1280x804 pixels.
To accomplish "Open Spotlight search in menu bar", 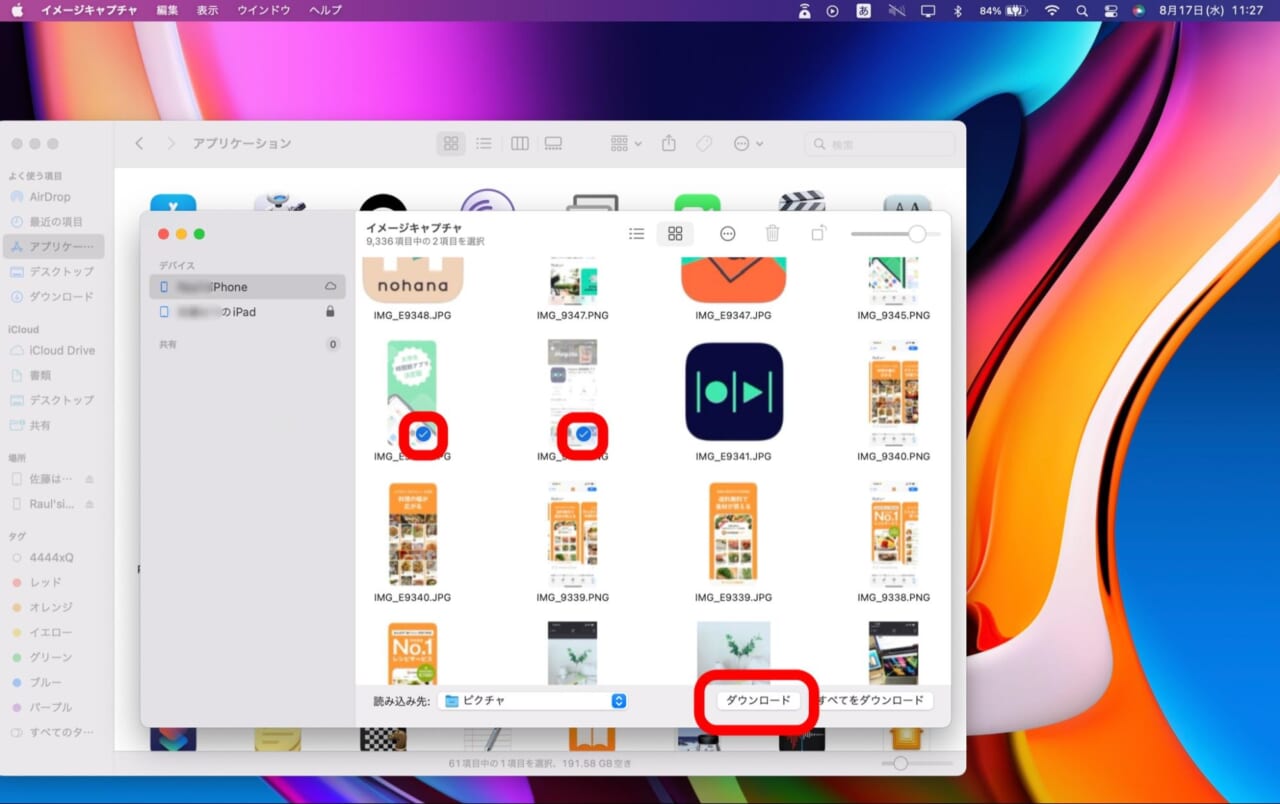I will [1081, 10].
